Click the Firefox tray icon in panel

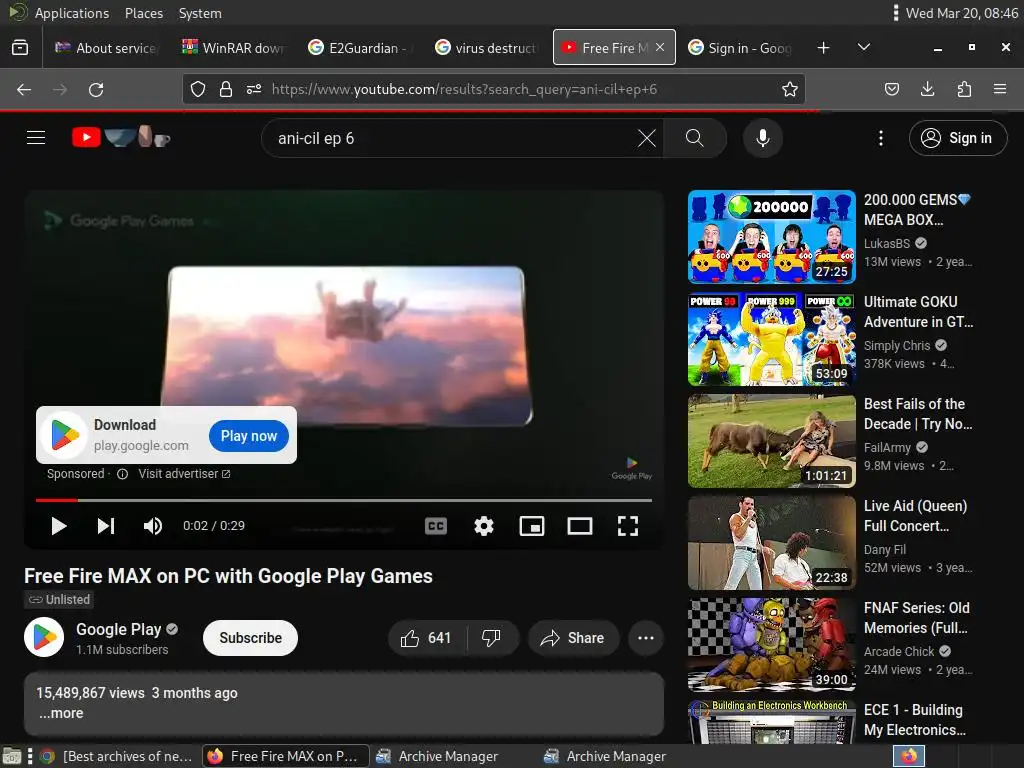(908, 756)
